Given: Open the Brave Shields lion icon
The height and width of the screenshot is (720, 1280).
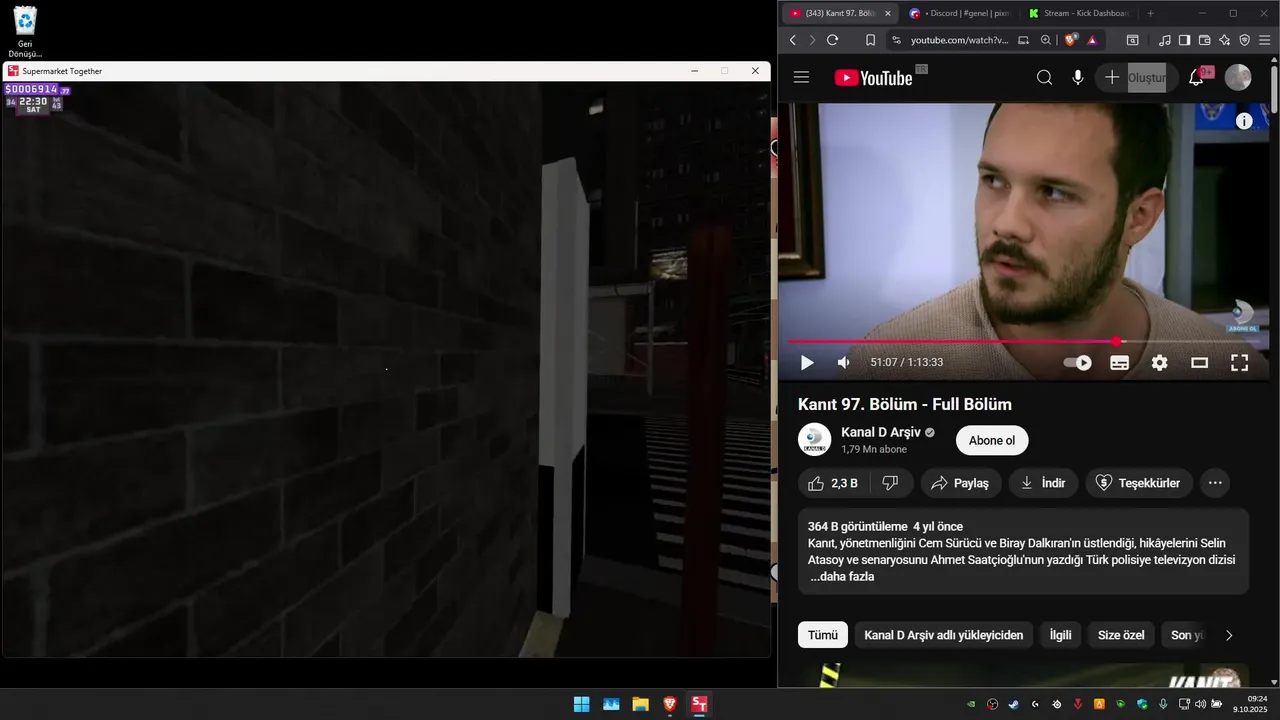Looking at the screenshot, I should tap(1071, 40).
